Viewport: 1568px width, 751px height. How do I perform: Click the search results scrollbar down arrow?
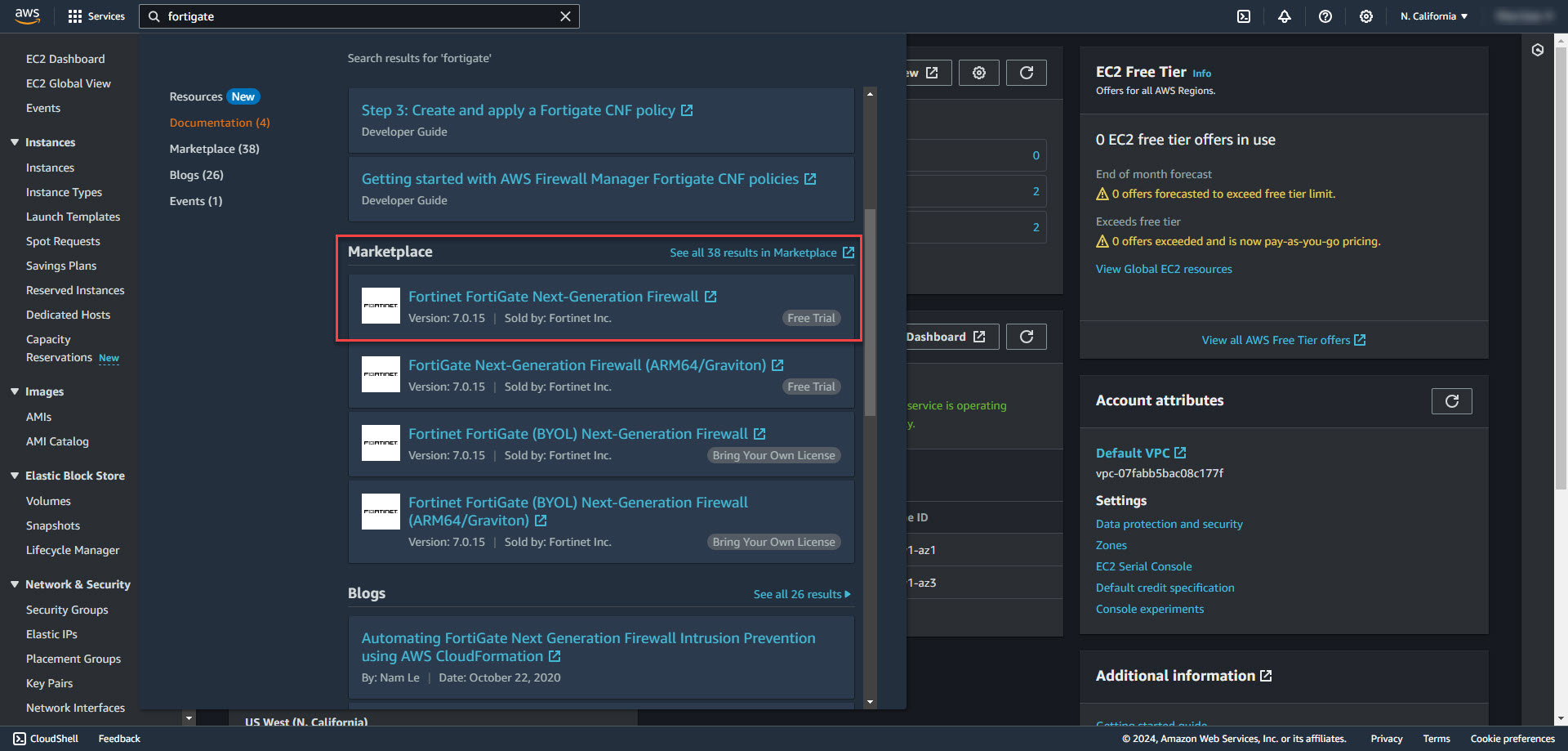click(x=870, y=702)
